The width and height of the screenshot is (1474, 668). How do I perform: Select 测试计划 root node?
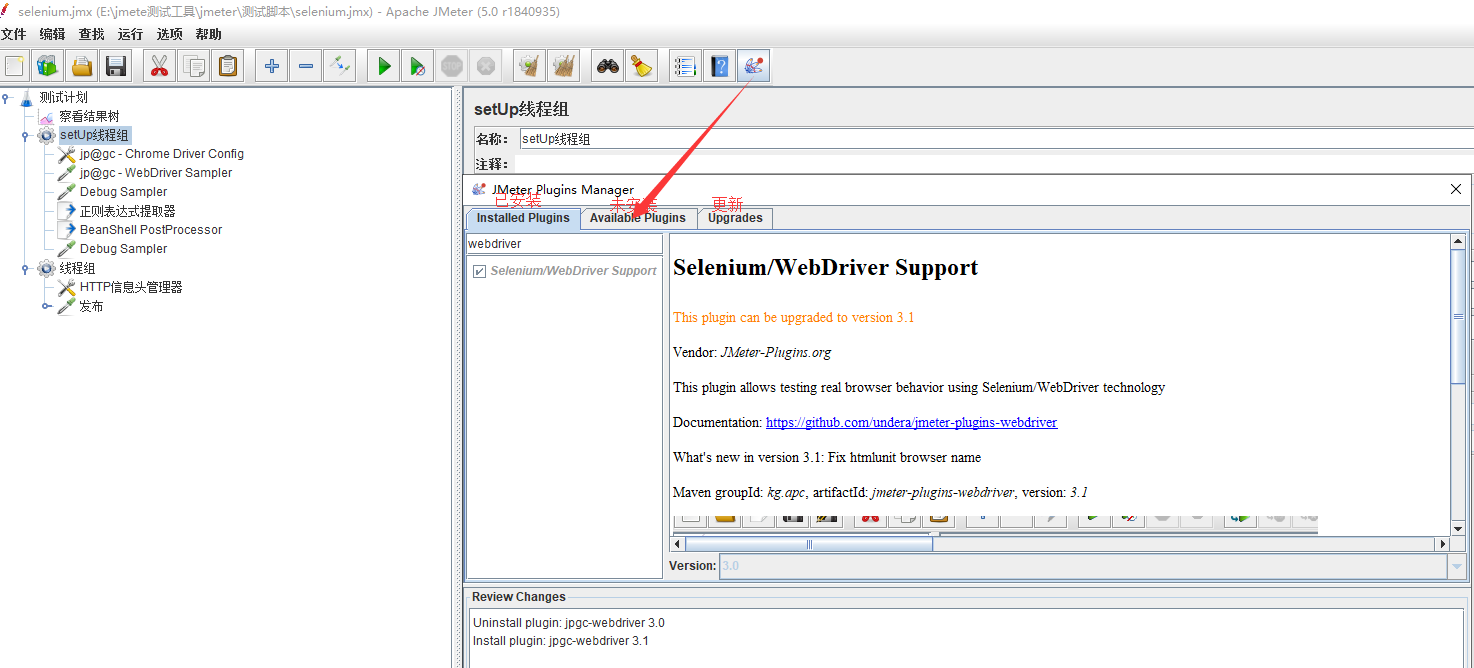click(64, 97)
